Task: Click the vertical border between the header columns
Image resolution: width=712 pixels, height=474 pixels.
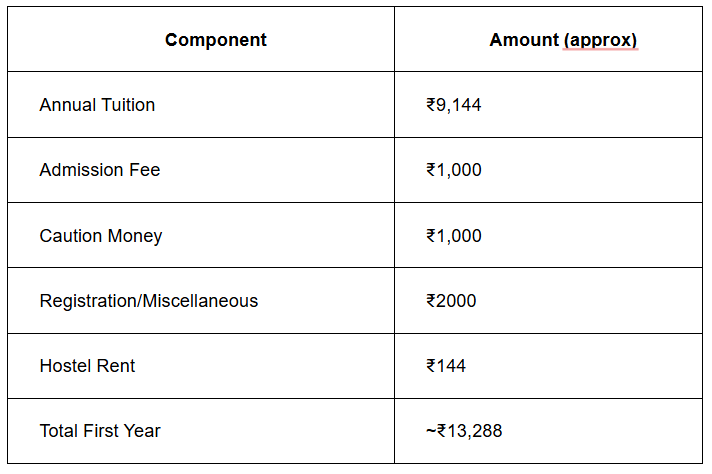Action: [x=394, y=40]
